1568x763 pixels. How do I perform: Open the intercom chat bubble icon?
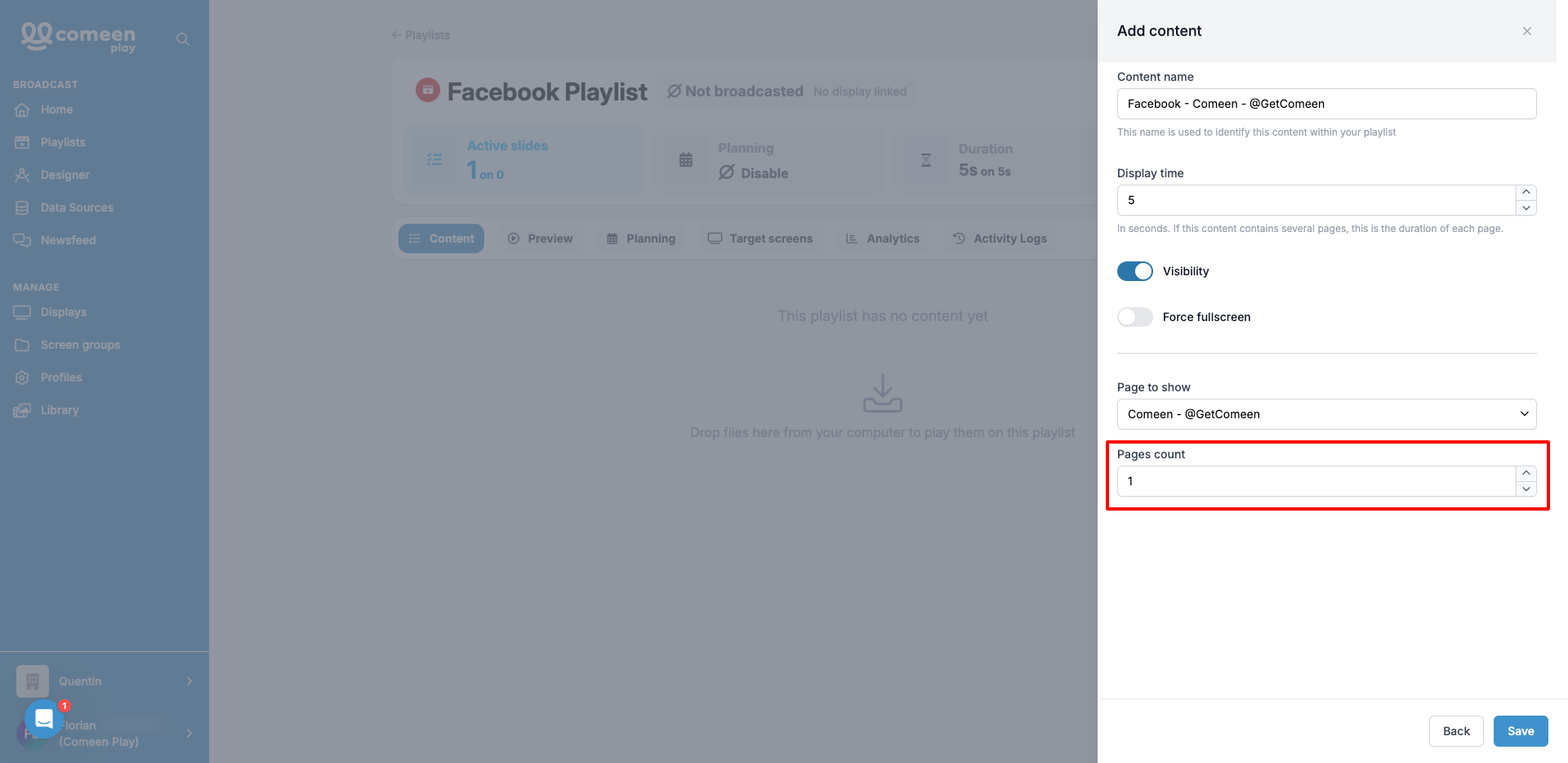tap(44, 719)
